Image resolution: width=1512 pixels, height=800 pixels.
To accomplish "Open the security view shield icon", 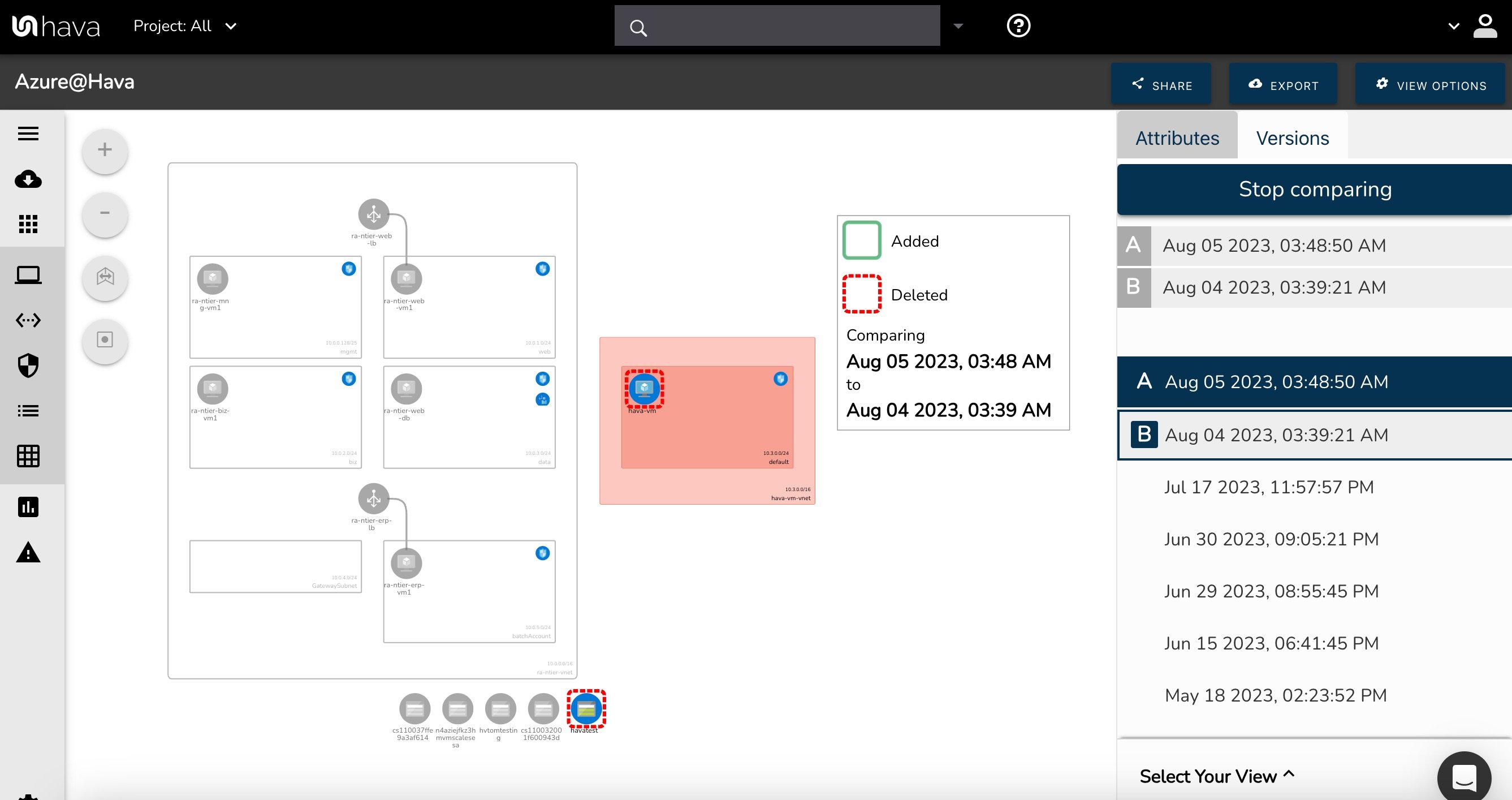I will [x=28, y=365].
